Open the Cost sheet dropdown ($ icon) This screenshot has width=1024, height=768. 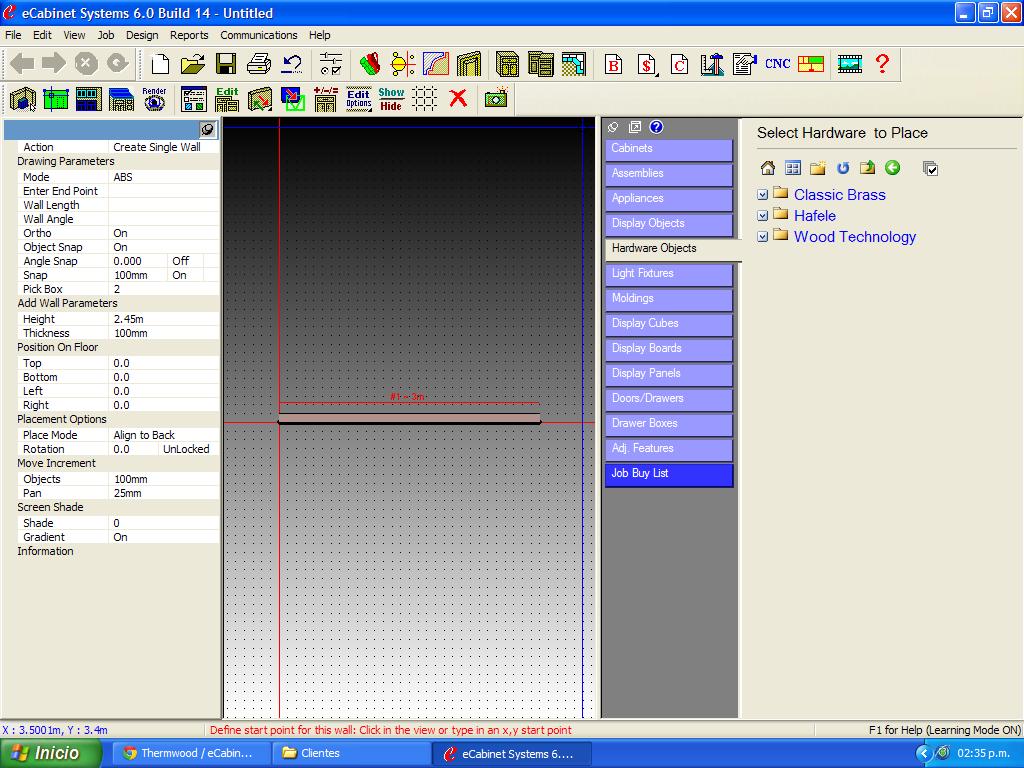tap(647, 64)
